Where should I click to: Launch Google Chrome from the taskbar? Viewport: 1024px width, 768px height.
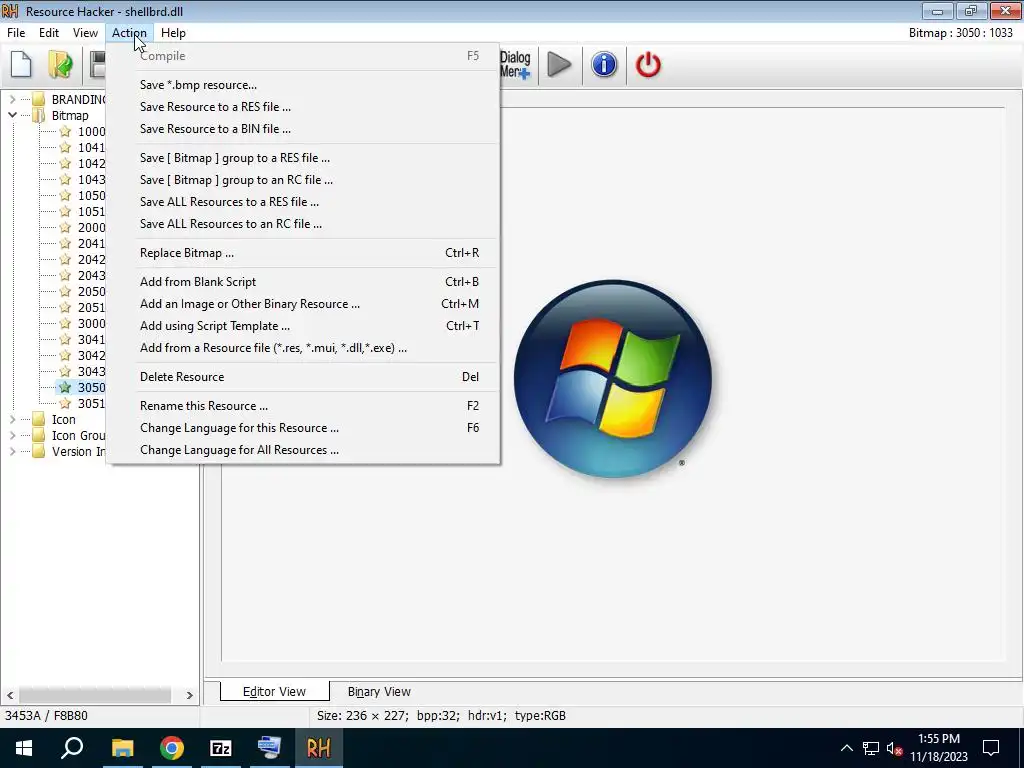[x=172, y=748]
